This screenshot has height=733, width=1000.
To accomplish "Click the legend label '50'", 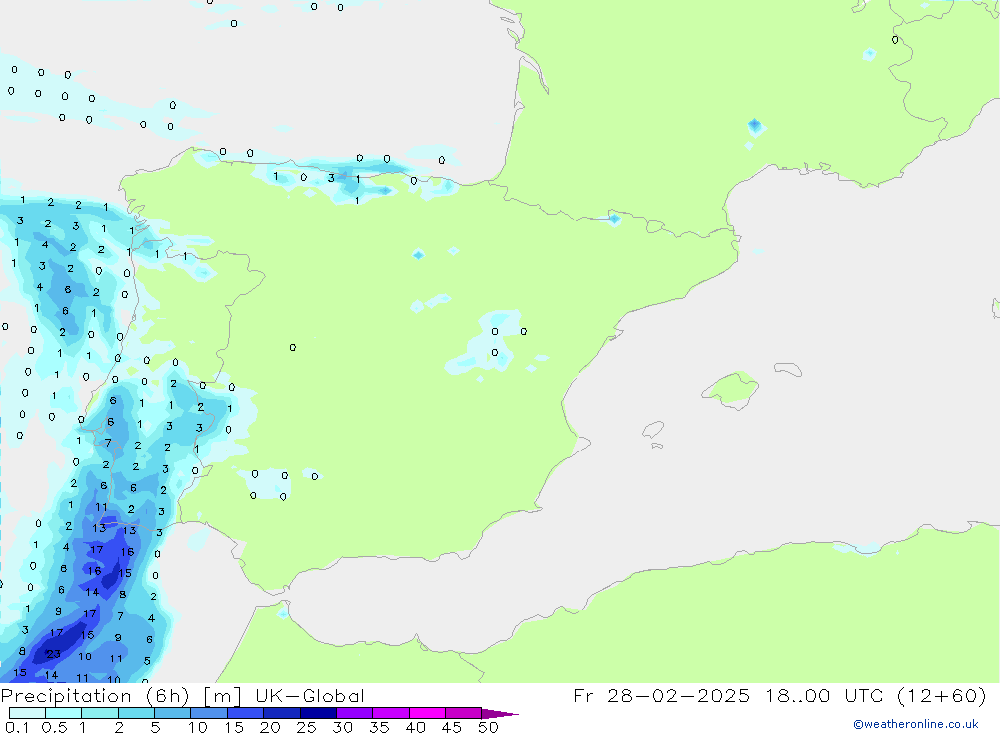I will click(488, 727).
